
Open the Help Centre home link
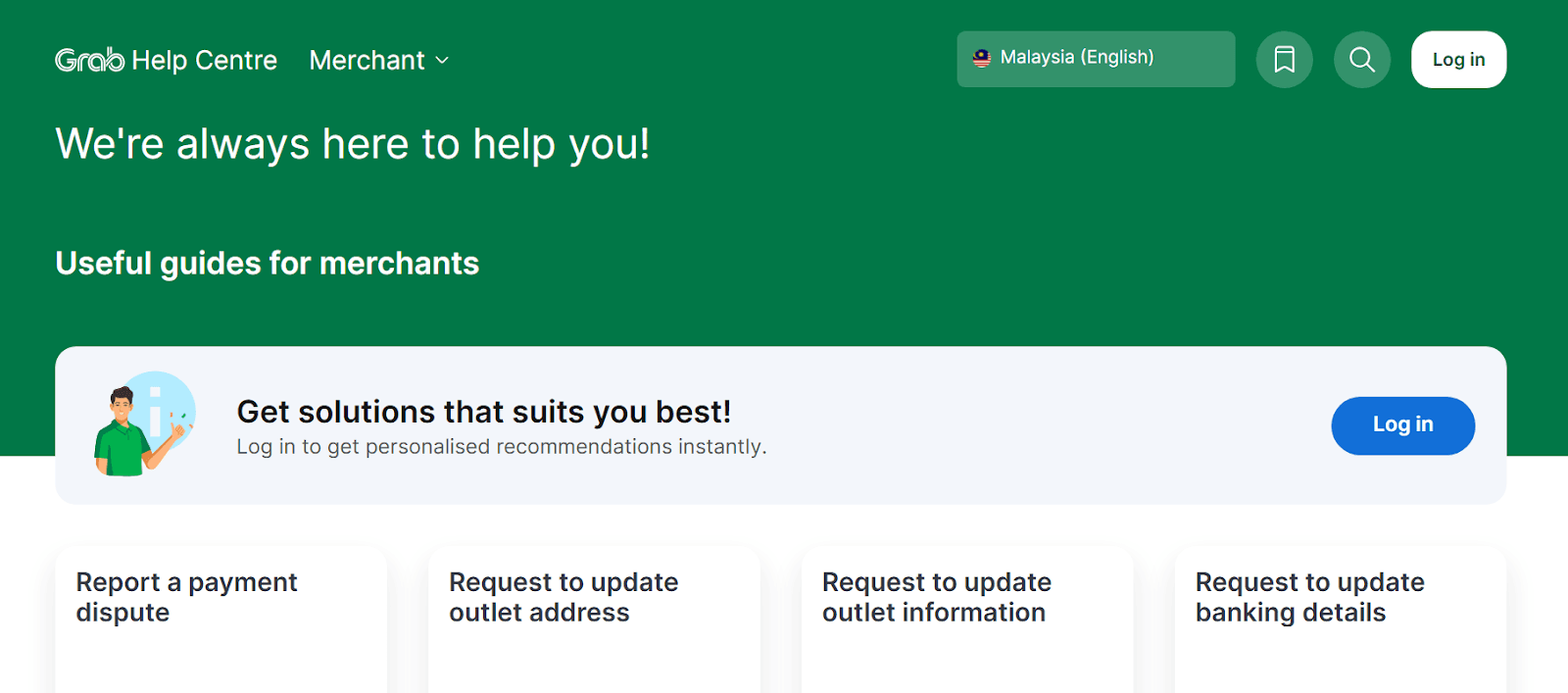(204, 60)
